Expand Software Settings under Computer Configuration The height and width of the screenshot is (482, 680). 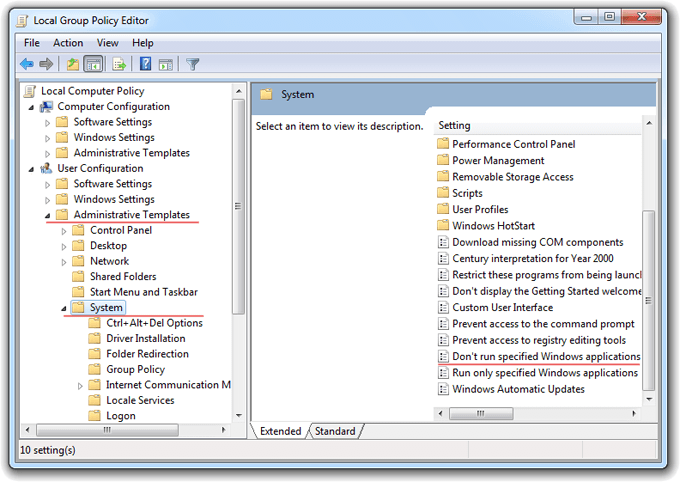coord(48,123)
